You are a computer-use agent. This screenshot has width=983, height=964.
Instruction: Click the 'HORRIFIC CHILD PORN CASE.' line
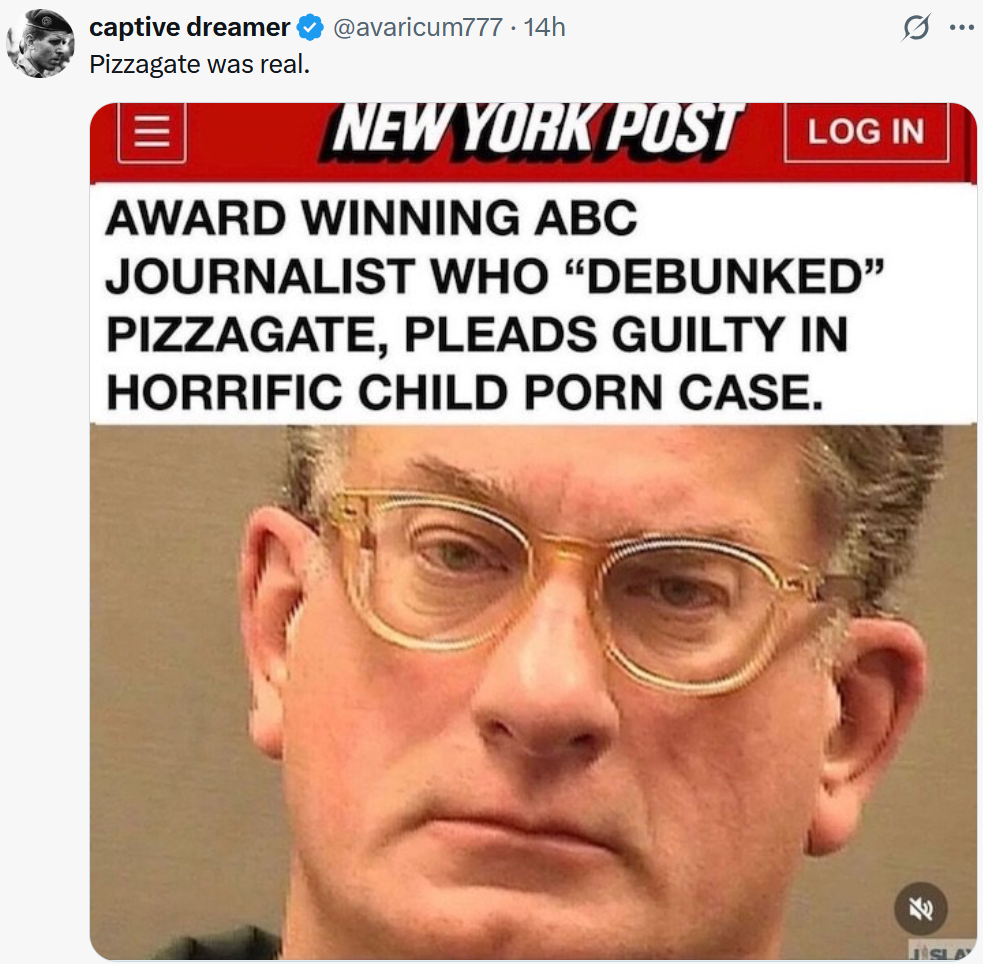tap(464, 392)
